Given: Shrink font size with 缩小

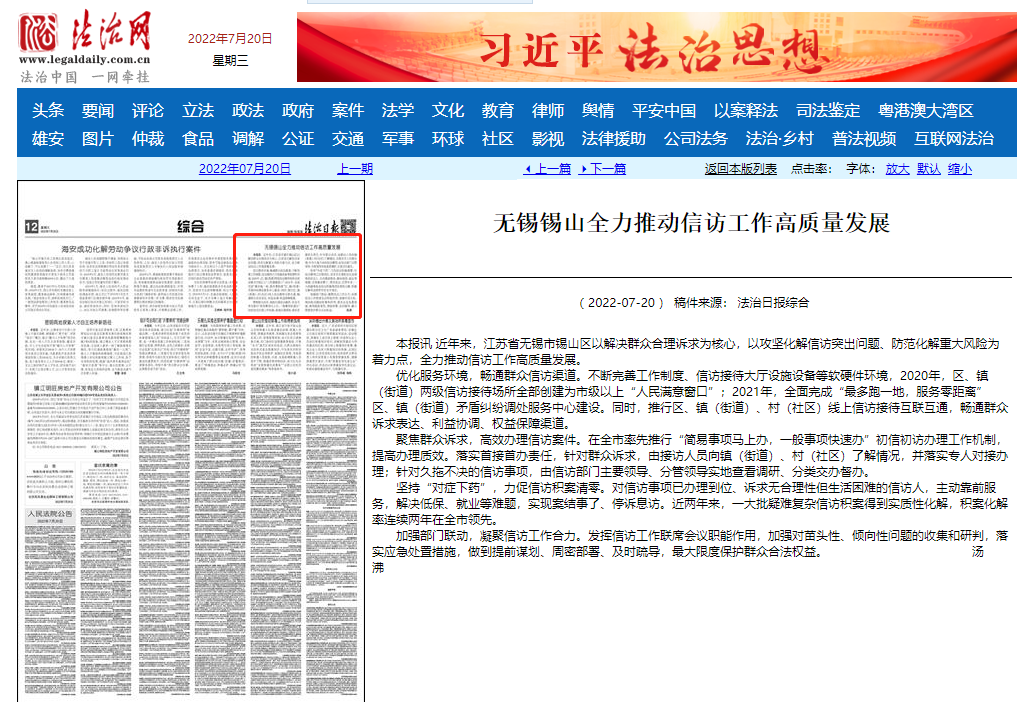Looking at the screenshot, I should click(960, 169).
